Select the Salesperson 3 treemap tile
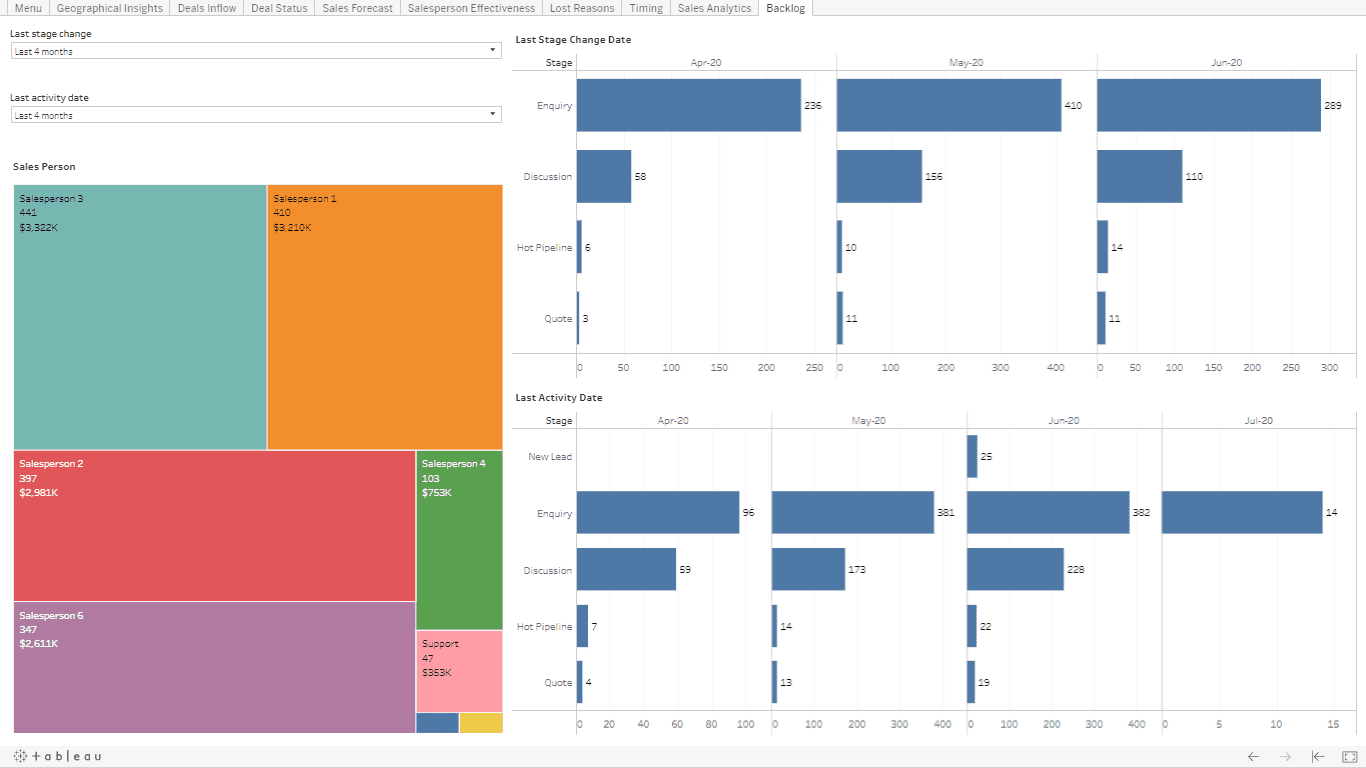1366x768 pixels. [x=140, y=317]
